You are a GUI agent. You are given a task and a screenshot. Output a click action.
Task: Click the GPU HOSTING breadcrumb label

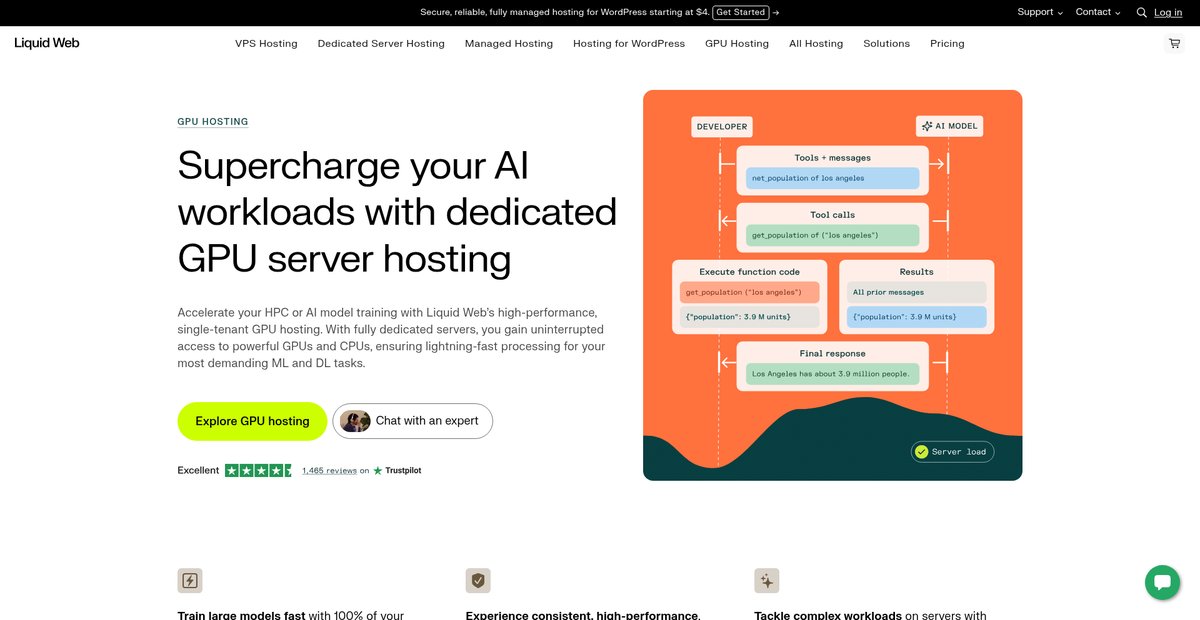coord(213,122)
